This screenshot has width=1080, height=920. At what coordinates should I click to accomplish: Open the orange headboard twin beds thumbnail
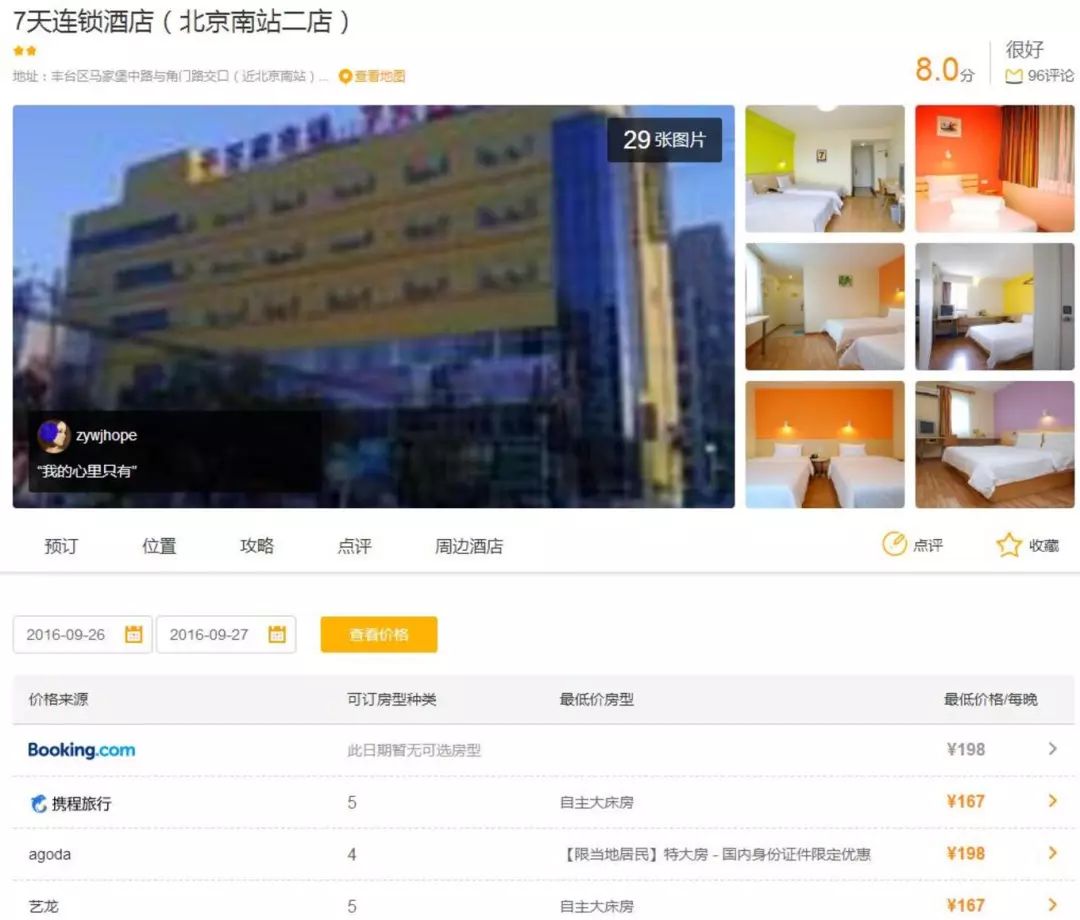(x=825, y=444)
